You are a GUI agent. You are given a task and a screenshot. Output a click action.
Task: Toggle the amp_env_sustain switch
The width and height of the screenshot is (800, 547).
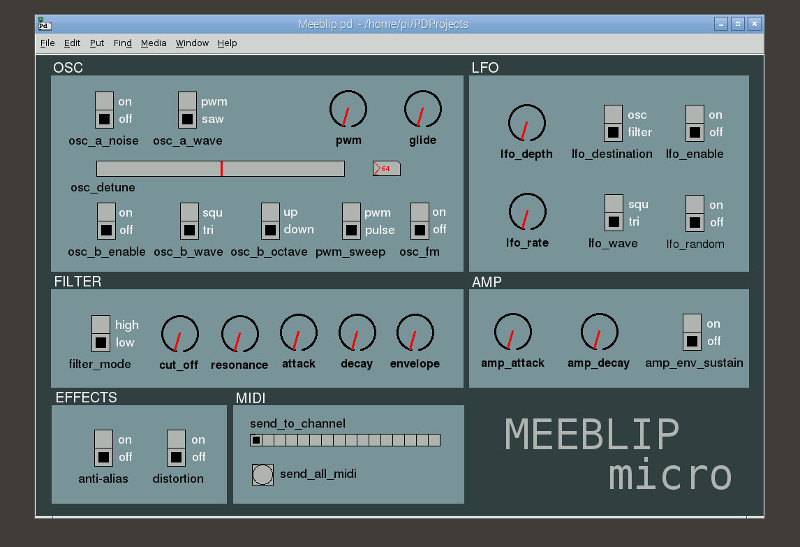click(x=692, y=332)
